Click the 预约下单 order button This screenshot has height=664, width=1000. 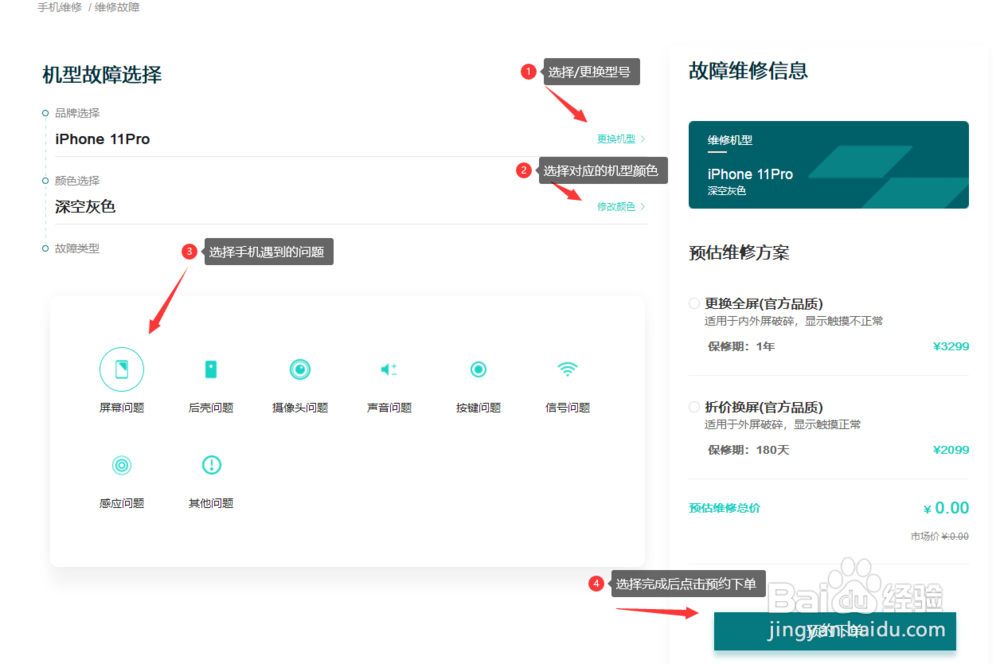(835, 631)
